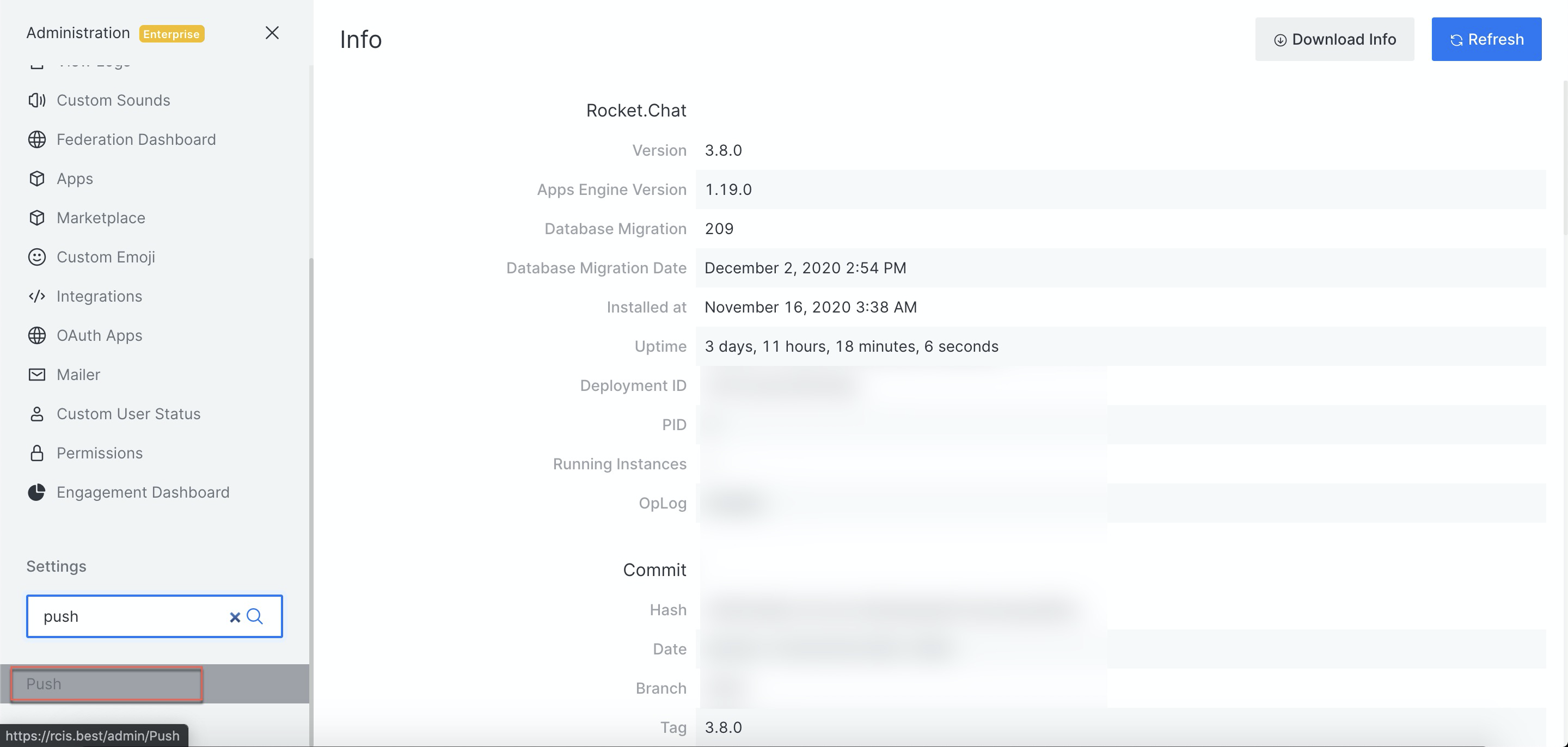Click the Deployment ID label
This screenshot has height=747, width=1568.
(633, 385)
